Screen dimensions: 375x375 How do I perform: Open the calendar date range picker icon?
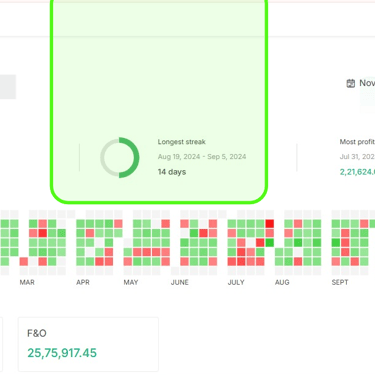click(x=351, y=83)
